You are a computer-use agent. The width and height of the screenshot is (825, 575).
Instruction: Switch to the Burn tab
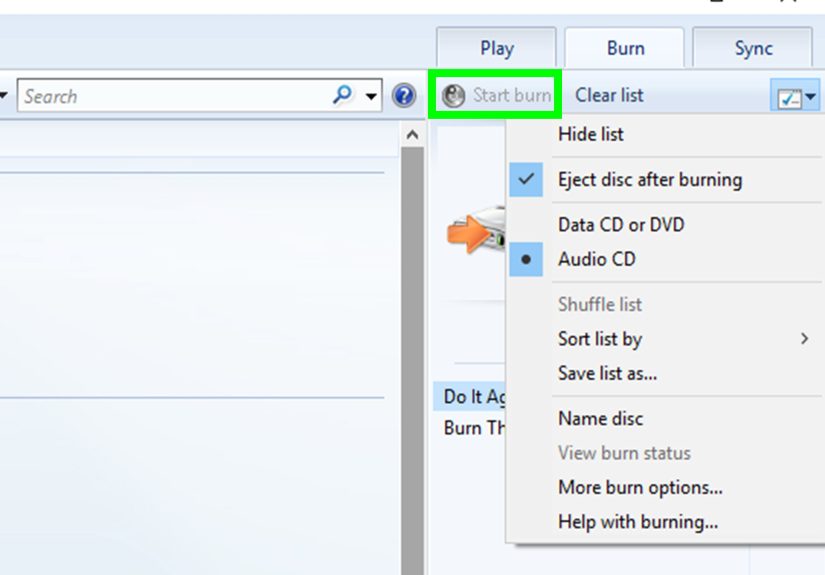[625, 48]
